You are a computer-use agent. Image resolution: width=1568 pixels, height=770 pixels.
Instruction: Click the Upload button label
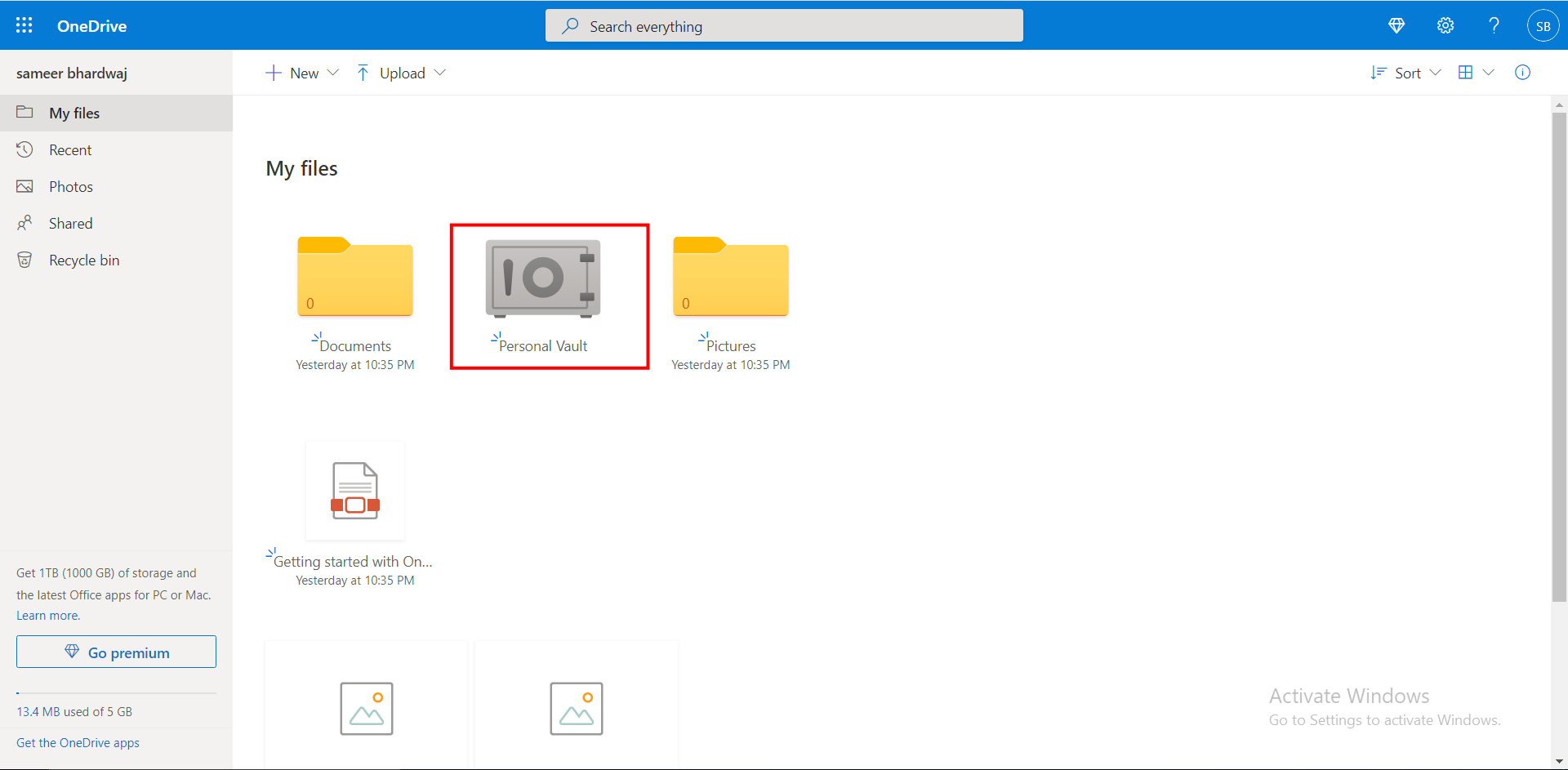tap(403, 73)
